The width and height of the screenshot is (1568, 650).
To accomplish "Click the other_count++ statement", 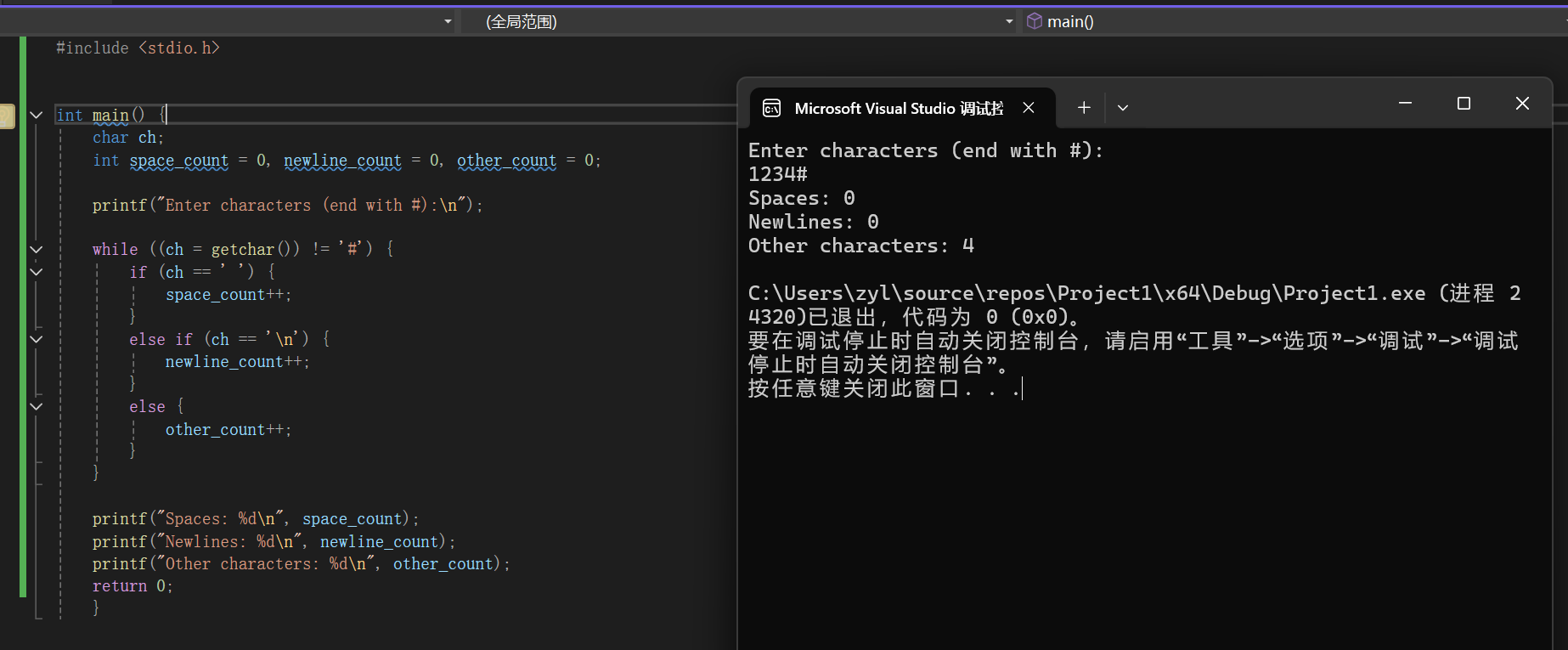I will tap(228, 430).
